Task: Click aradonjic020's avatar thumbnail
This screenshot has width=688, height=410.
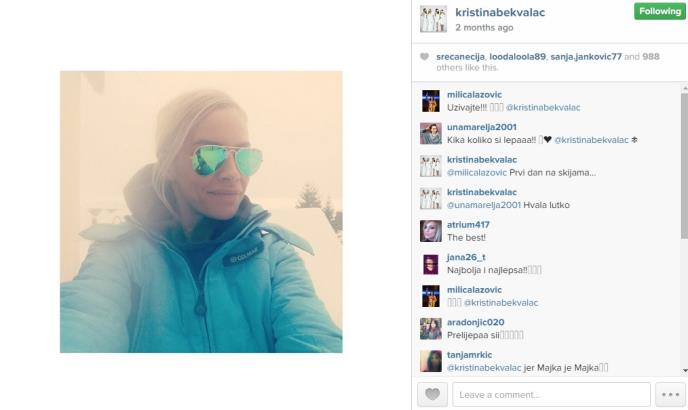Action: coord(431,328)
